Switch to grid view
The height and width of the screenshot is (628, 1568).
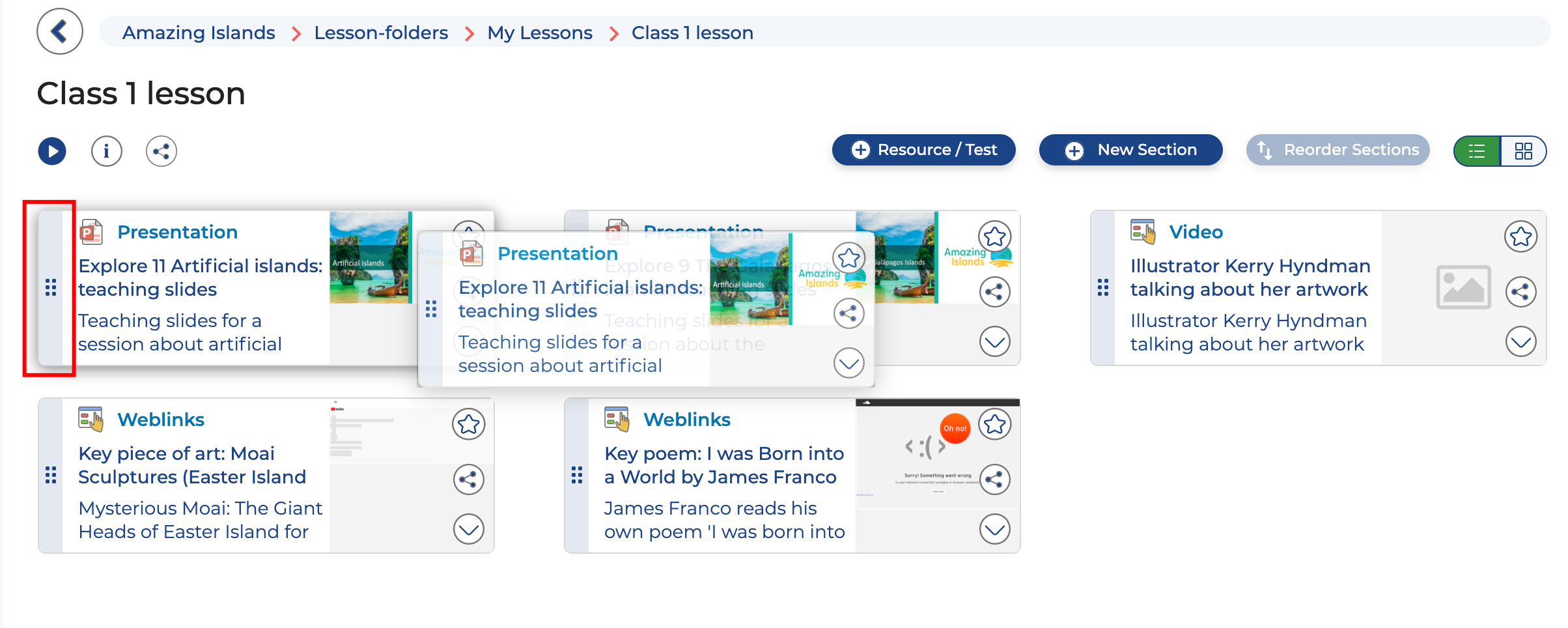click(x=1523, y=151)
